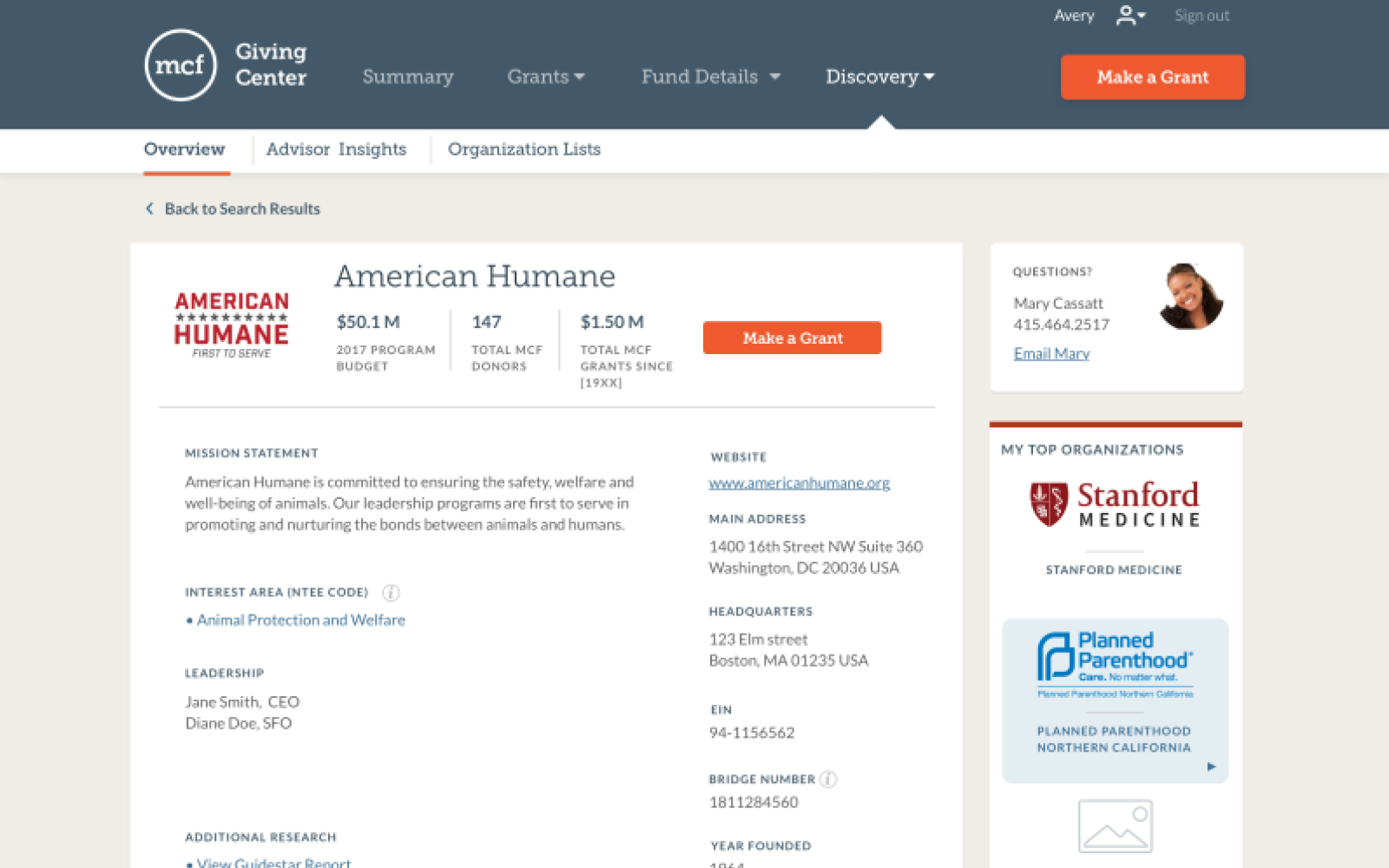Open the user account profile icon
This screenshot has width=1389, height=868.
pyautogui.click(x=1128, y=16)
